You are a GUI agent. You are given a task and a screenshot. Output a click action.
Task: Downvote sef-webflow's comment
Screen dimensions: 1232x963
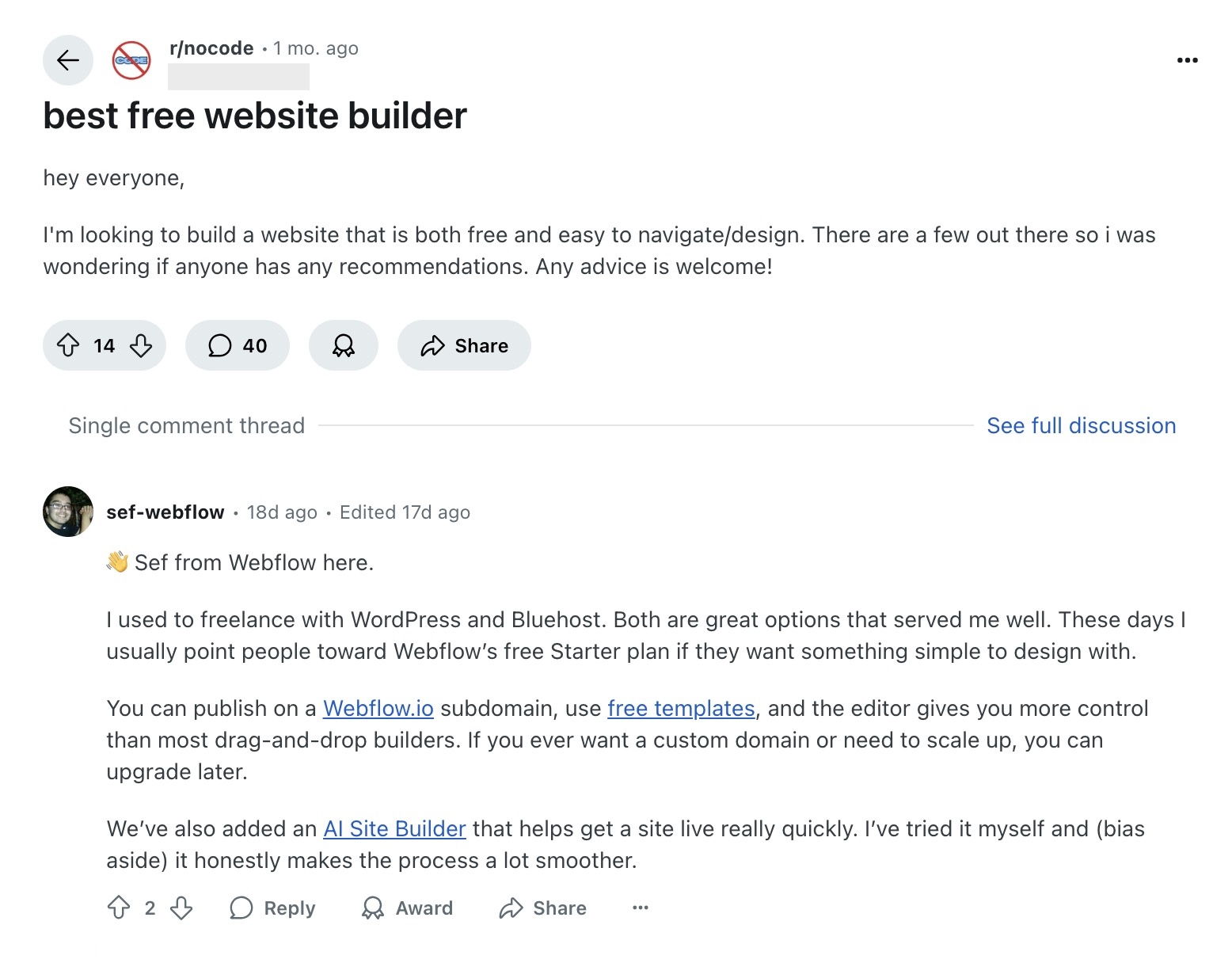pos(181,908)
